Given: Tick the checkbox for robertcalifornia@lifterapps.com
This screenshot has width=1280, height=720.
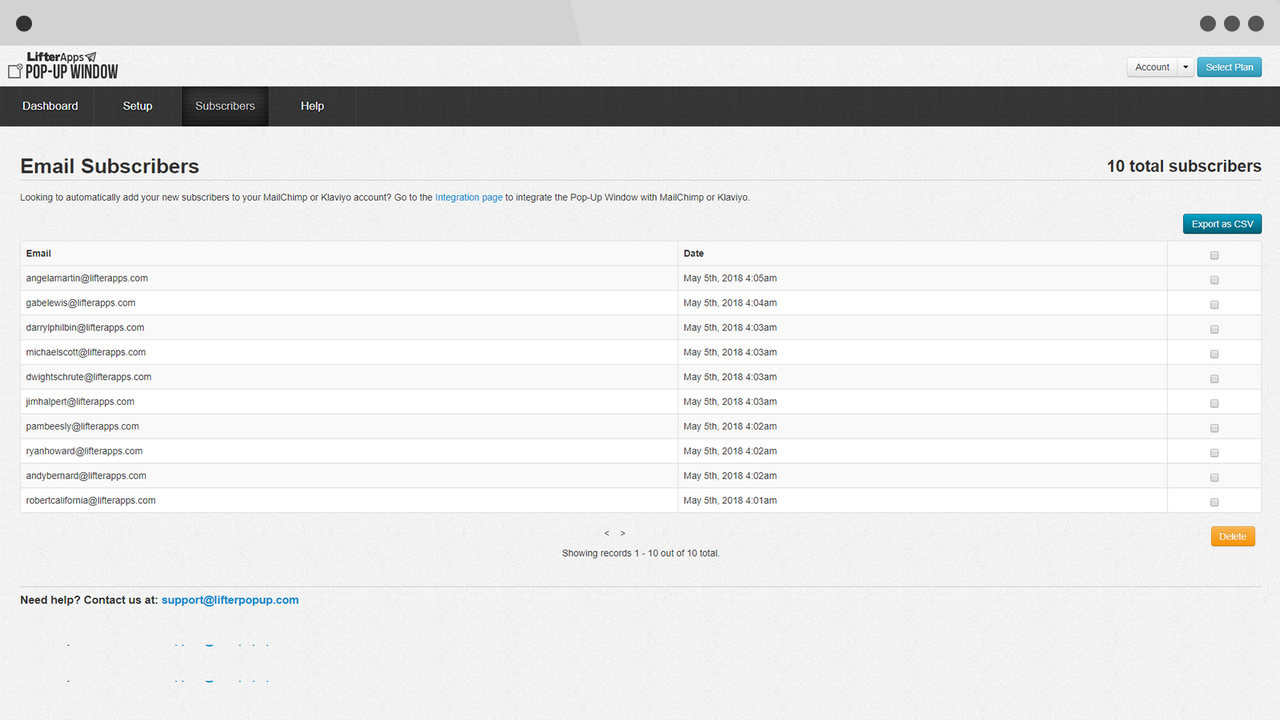Looking at the screenshot, I should click(x=1214, y=502).
